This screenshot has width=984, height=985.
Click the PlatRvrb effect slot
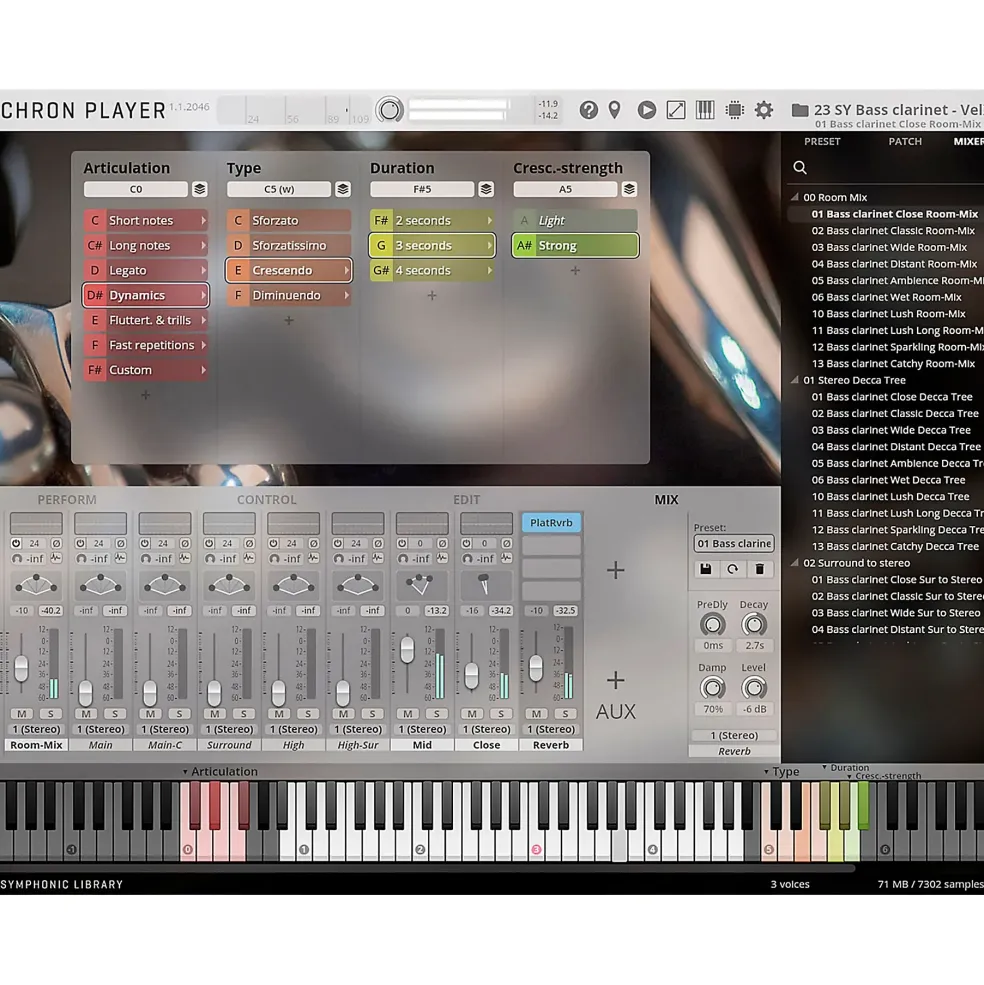[551, 523]
